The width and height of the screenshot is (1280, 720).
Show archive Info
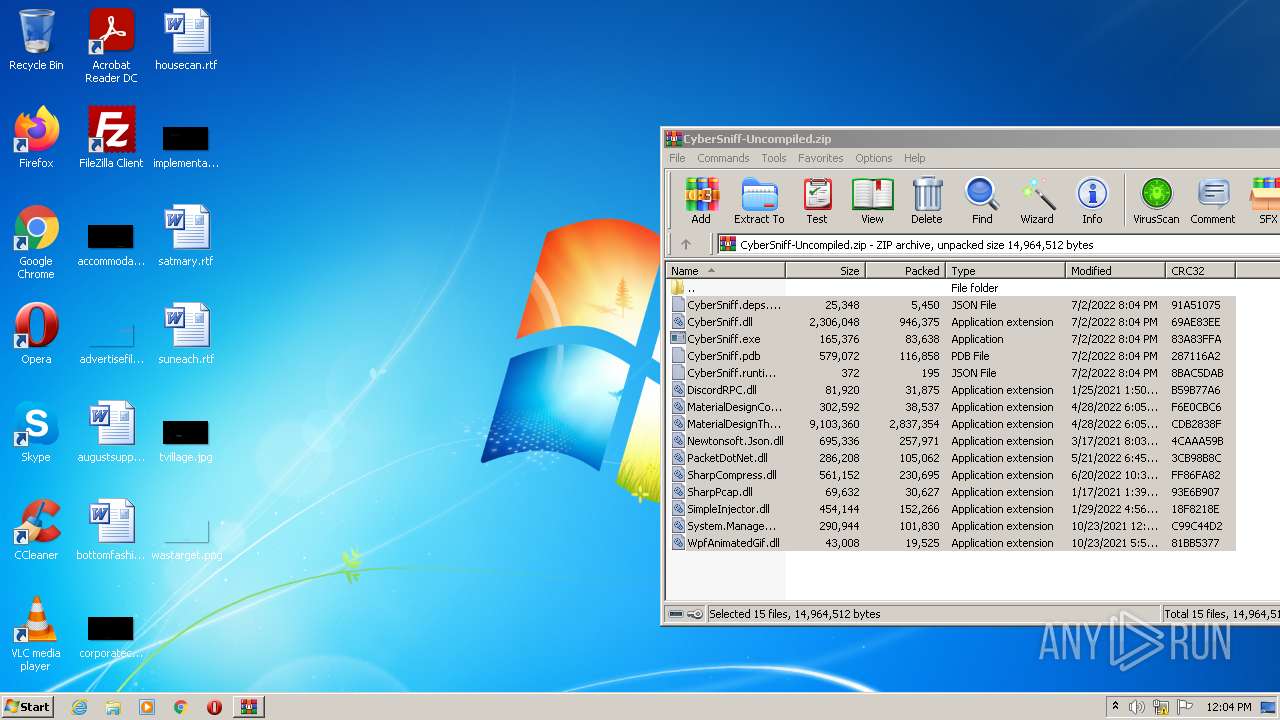tap(1092, 201)
